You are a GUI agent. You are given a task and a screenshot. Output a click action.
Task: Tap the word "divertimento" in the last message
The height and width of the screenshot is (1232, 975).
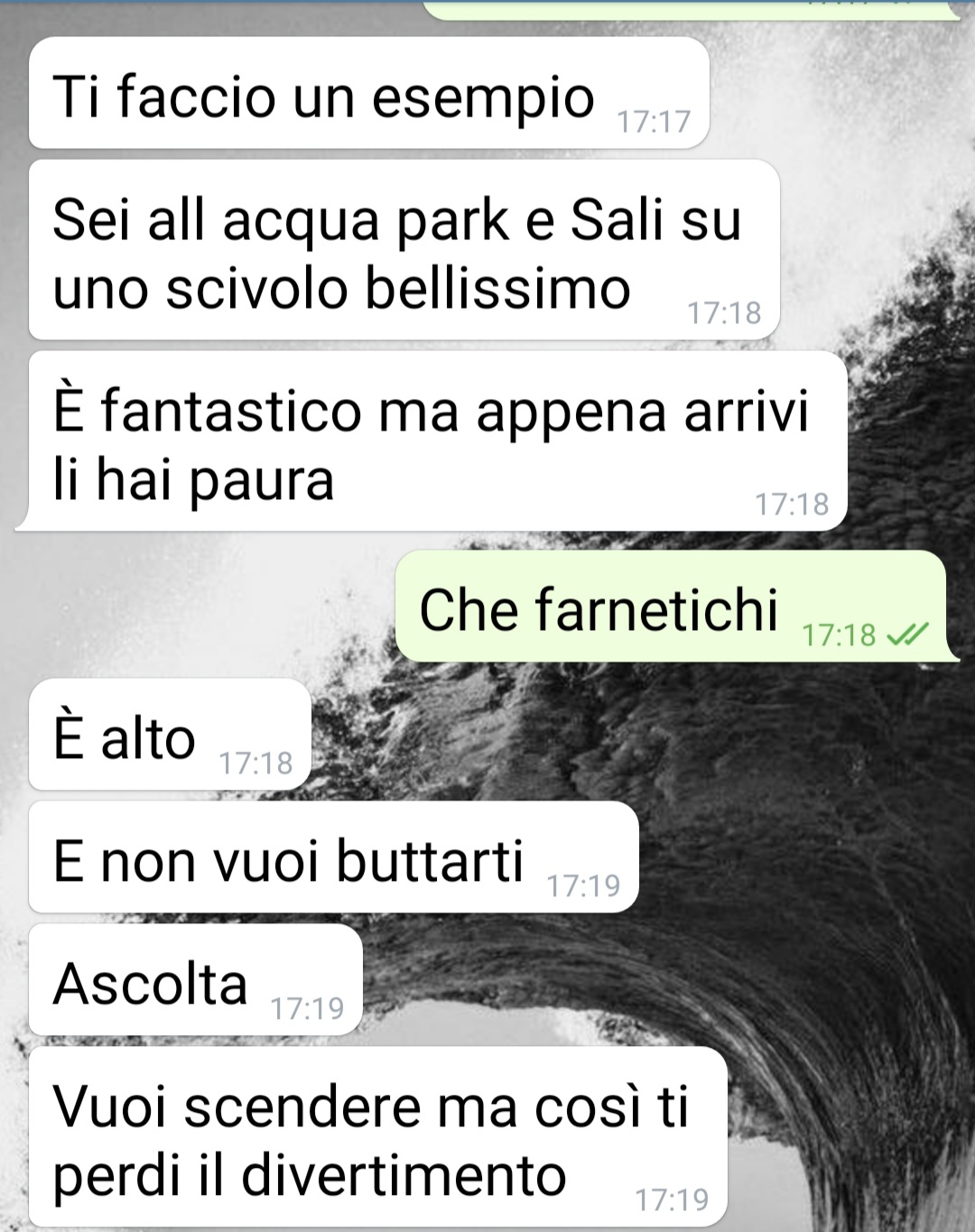tap(404, 1175)
